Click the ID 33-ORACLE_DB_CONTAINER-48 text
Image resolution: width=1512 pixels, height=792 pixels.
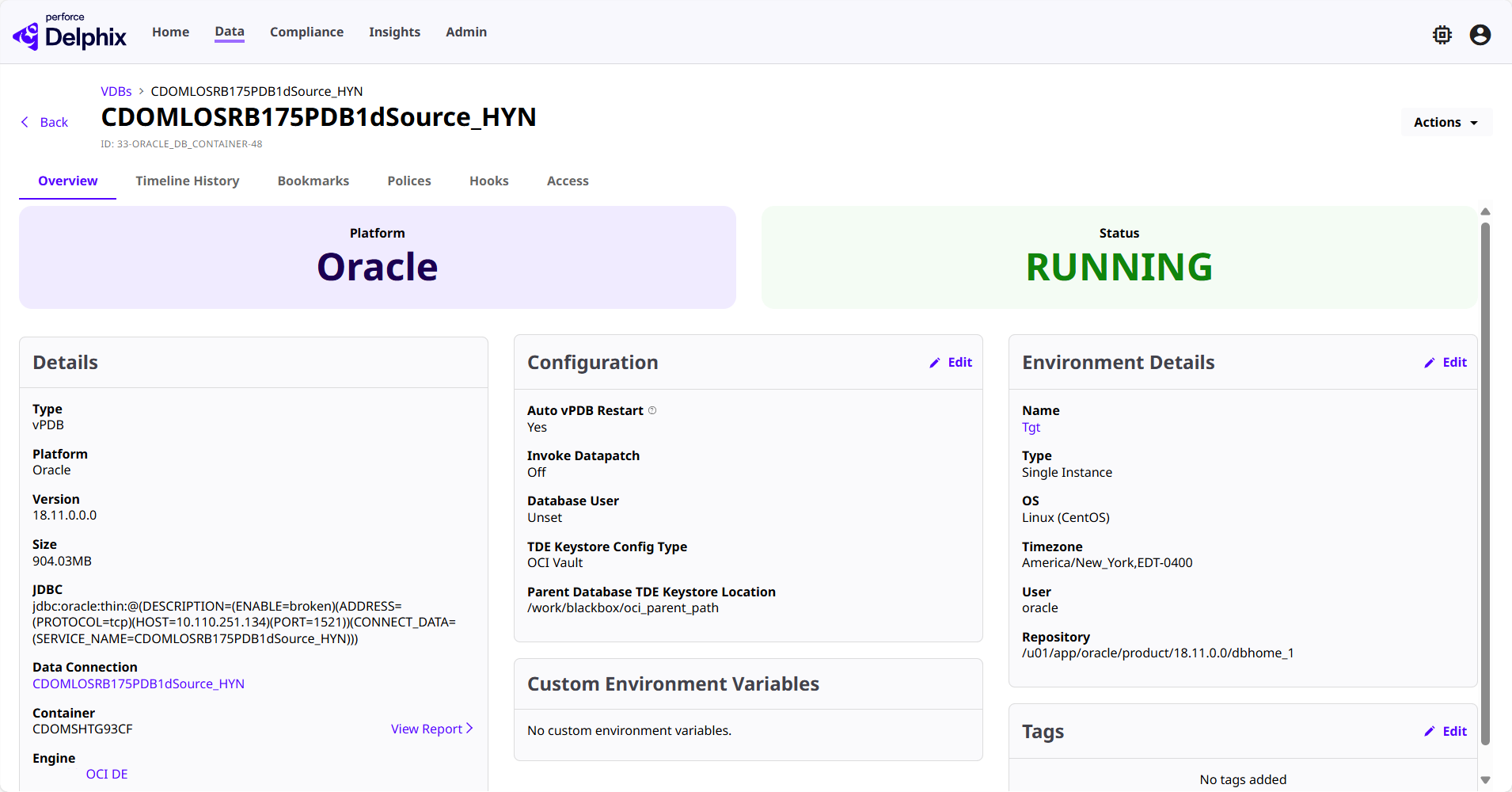coord(181,144)
